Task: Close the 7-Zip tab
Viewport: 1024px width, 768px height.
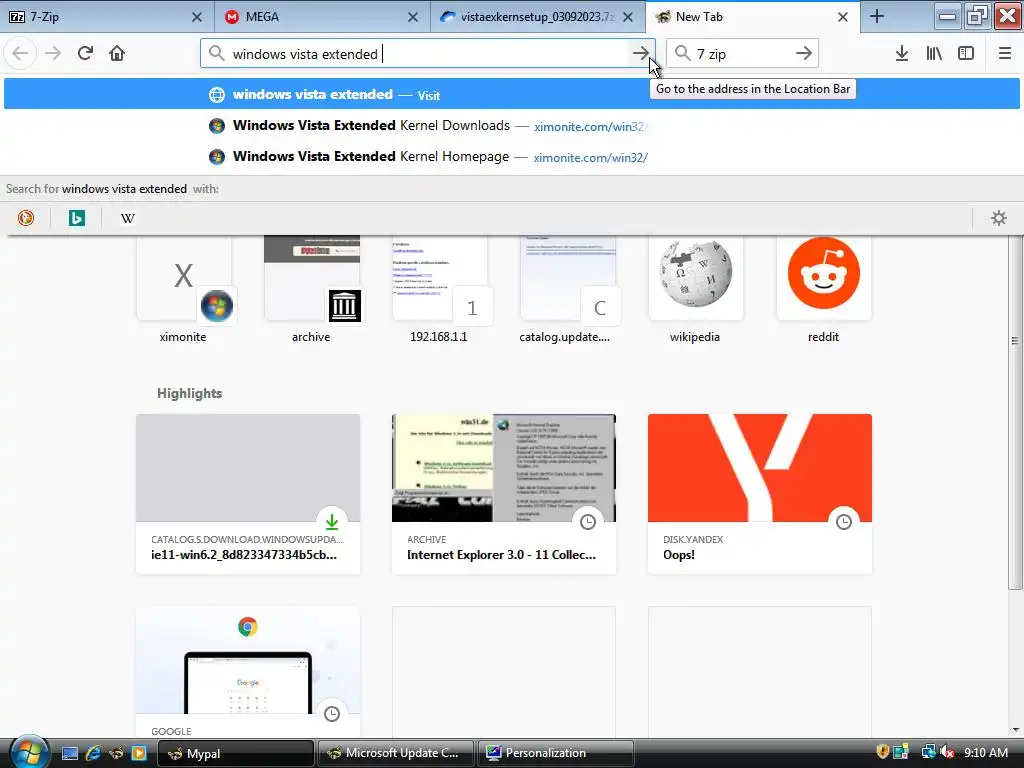Action: click(197, 17)
